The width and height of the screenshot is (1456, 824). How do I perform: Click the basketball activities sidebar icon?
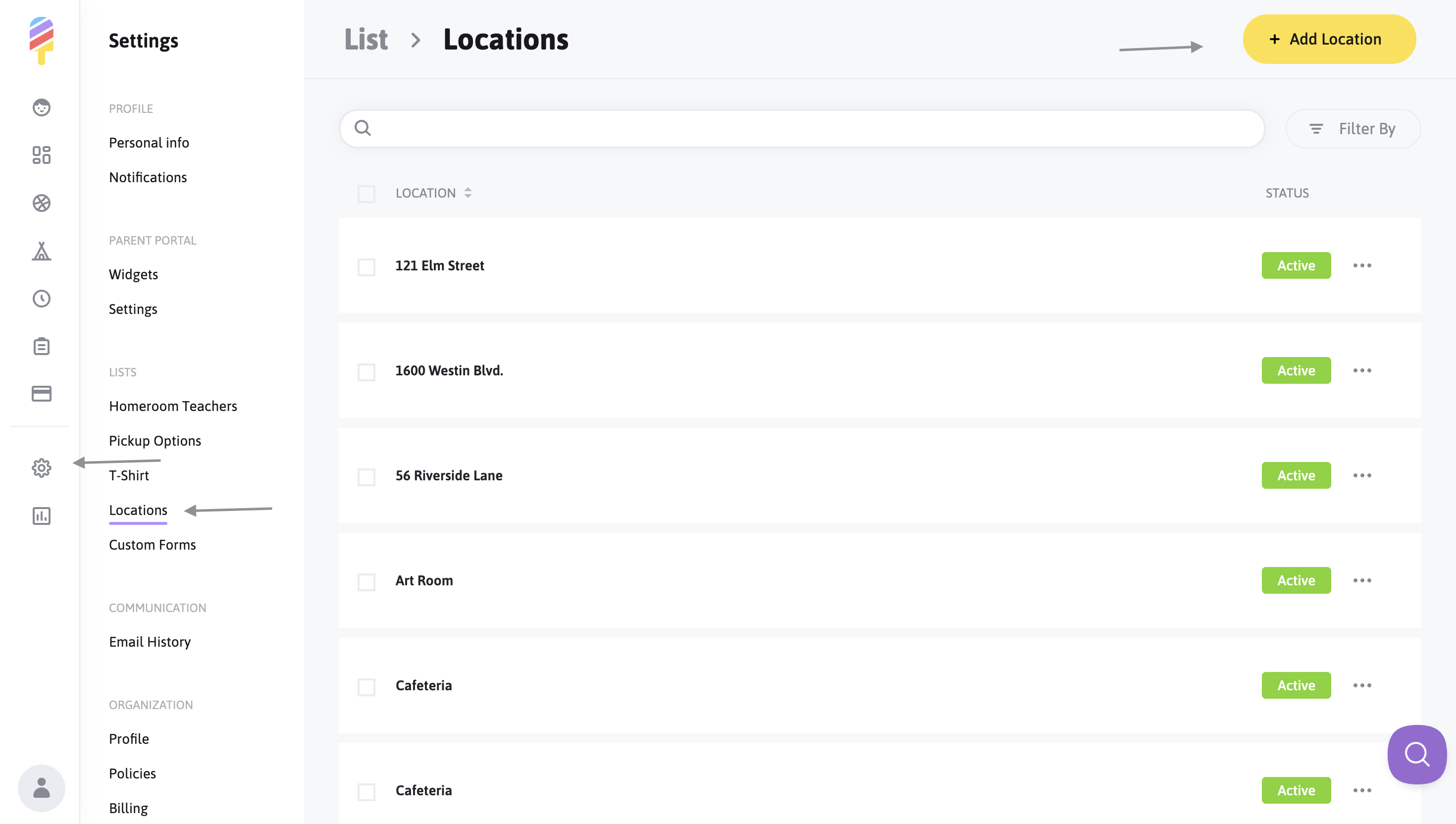[x=41, y=203]
